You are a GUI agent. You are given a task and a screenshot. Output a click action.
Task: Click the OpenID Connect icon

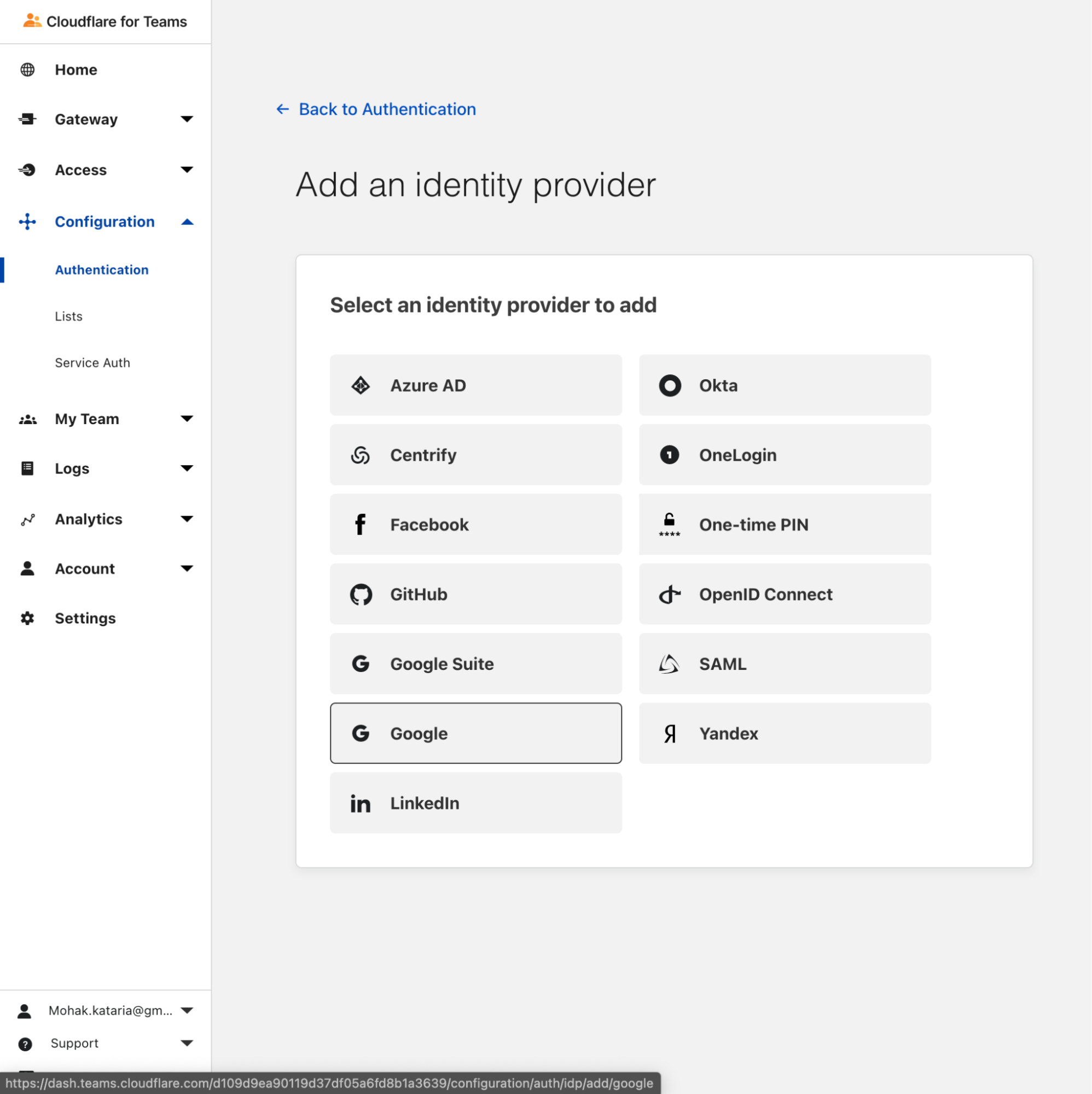670,594
